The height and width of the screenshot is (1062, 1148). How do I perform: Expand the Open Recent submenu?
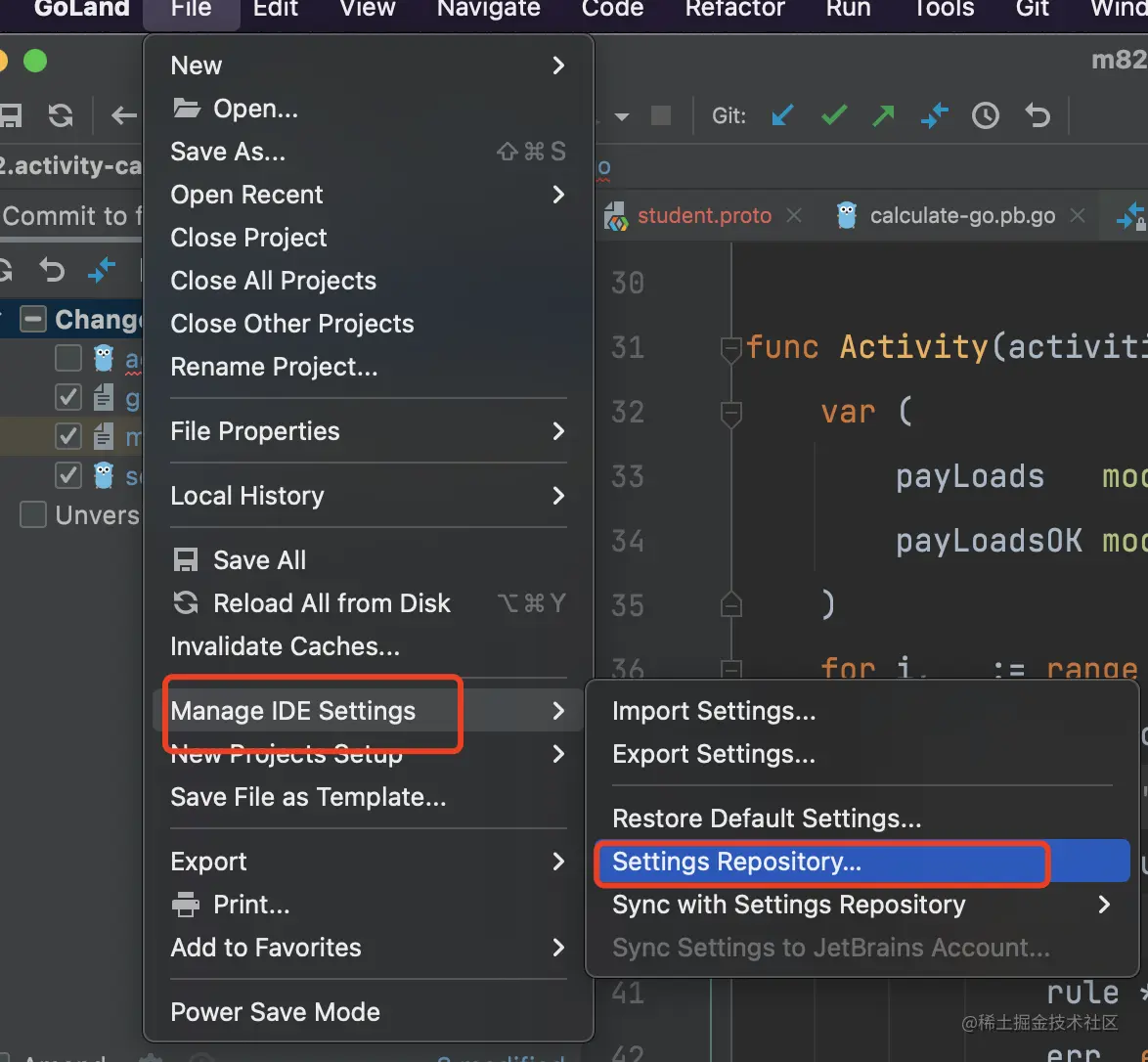coord(558,194)
